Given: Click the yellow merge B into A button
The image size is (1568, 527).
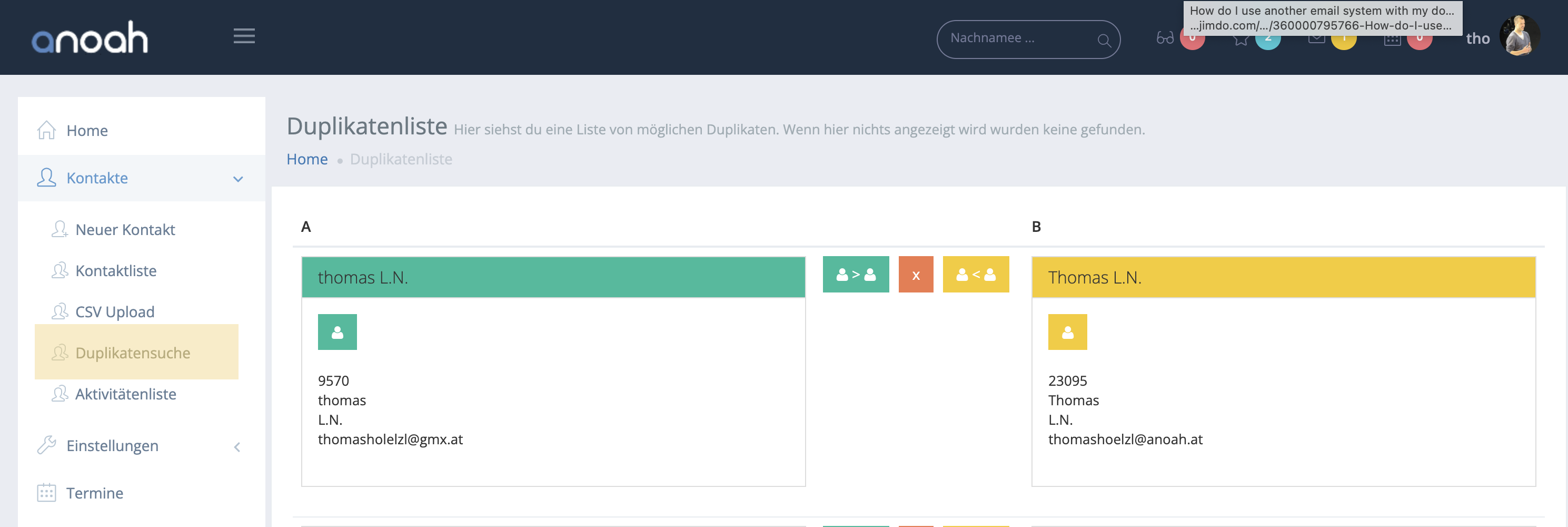Looking at the screenshot, I should click(975, 275).
